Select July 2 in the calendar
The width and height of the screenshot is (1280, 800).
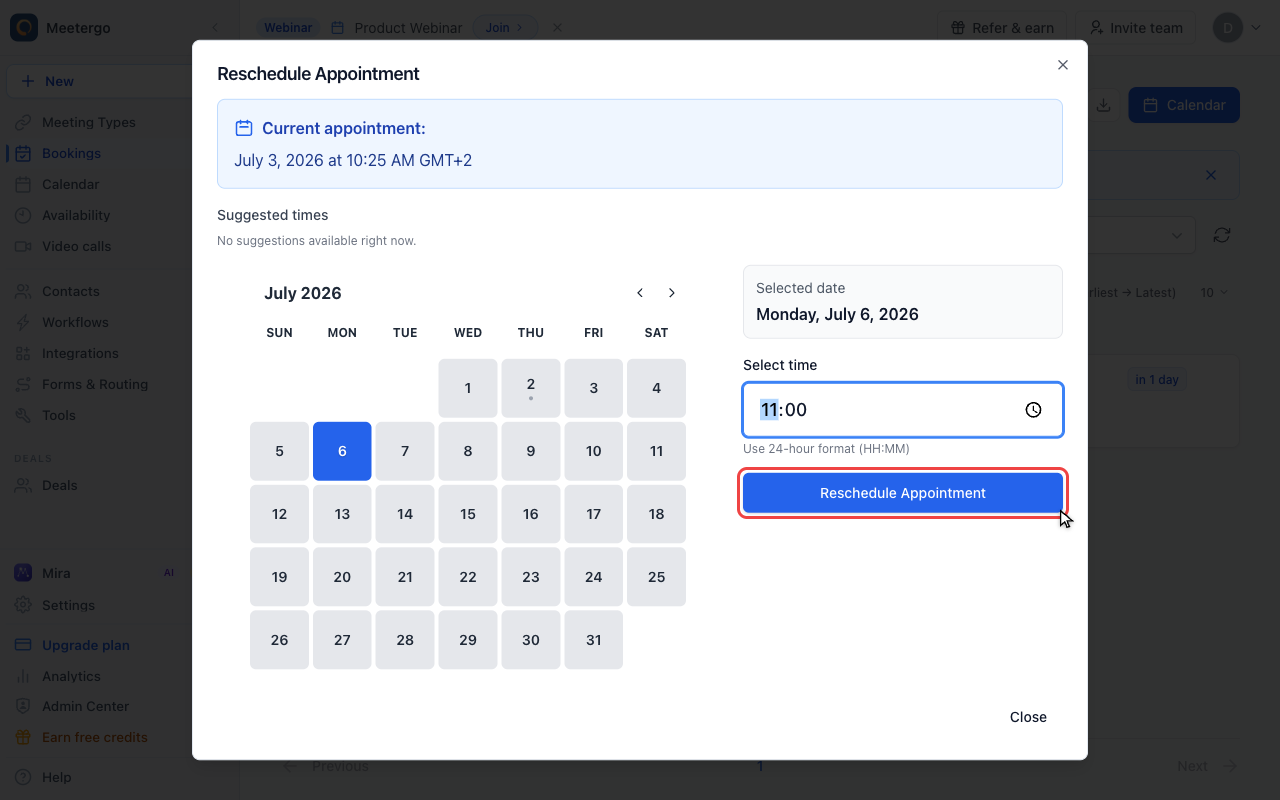531,388
